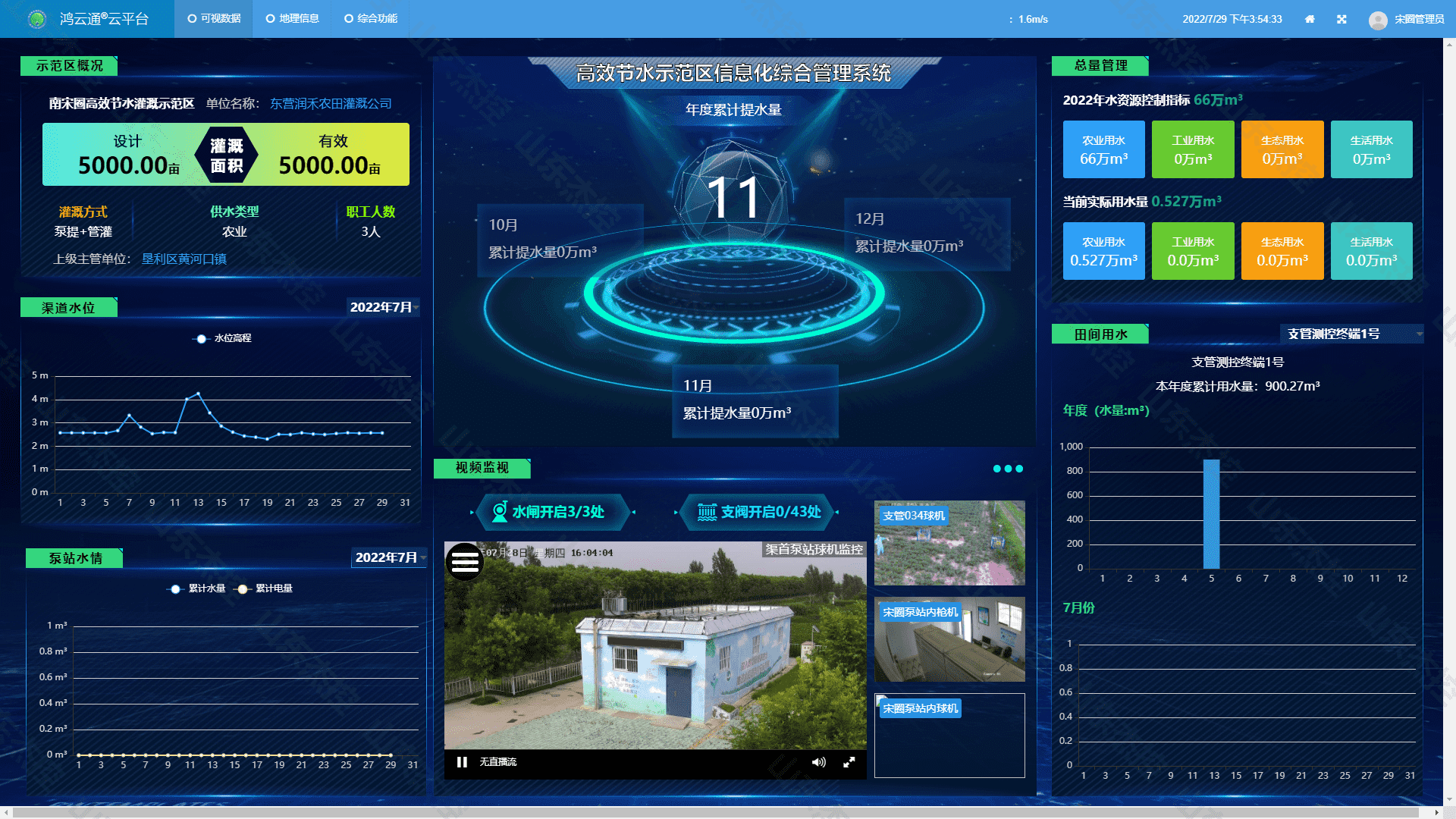
Task: Click industrial water 0万m³ quota tile
Action: [x=1193, y=149]
